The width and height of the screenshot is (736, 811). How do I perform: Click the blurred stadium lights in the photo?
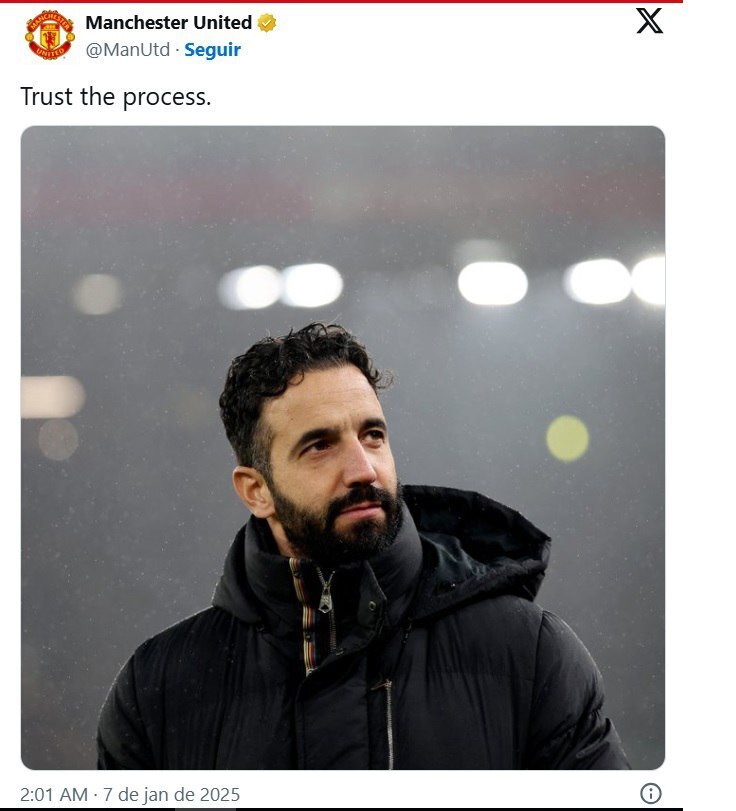pos(492,283)
